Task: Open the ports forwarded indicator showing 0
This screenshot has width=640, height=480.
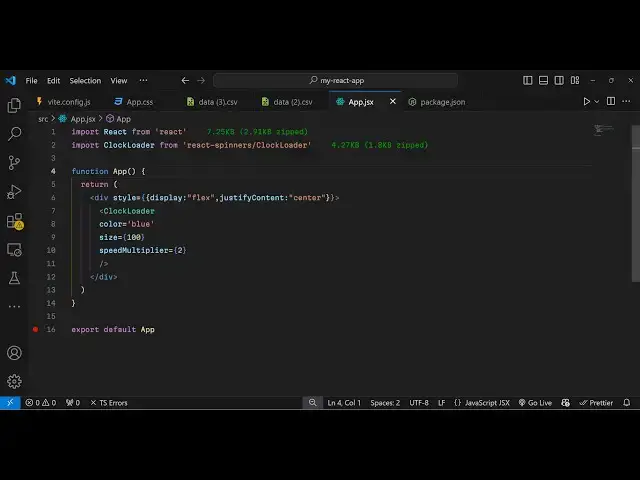Action: tap(73, 403)
